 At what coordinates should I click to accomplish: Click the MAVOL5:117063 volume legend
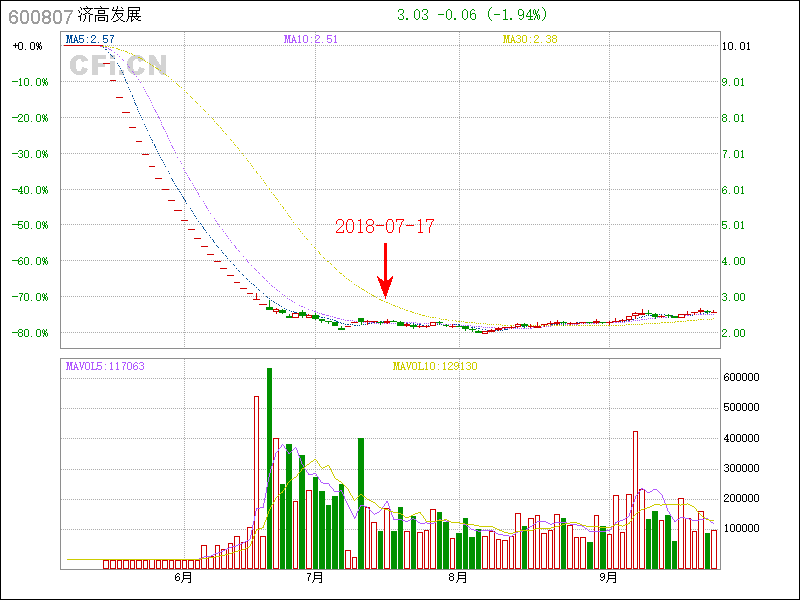pos(105,366)
